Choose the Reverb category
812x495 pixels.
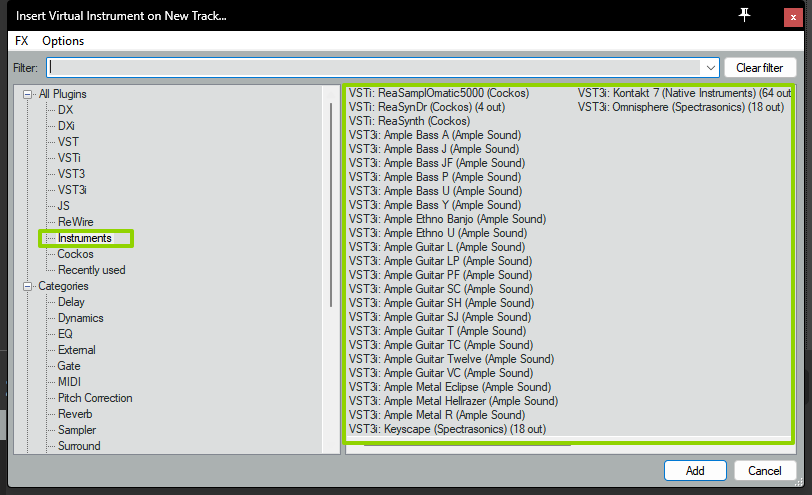point(75,414)
